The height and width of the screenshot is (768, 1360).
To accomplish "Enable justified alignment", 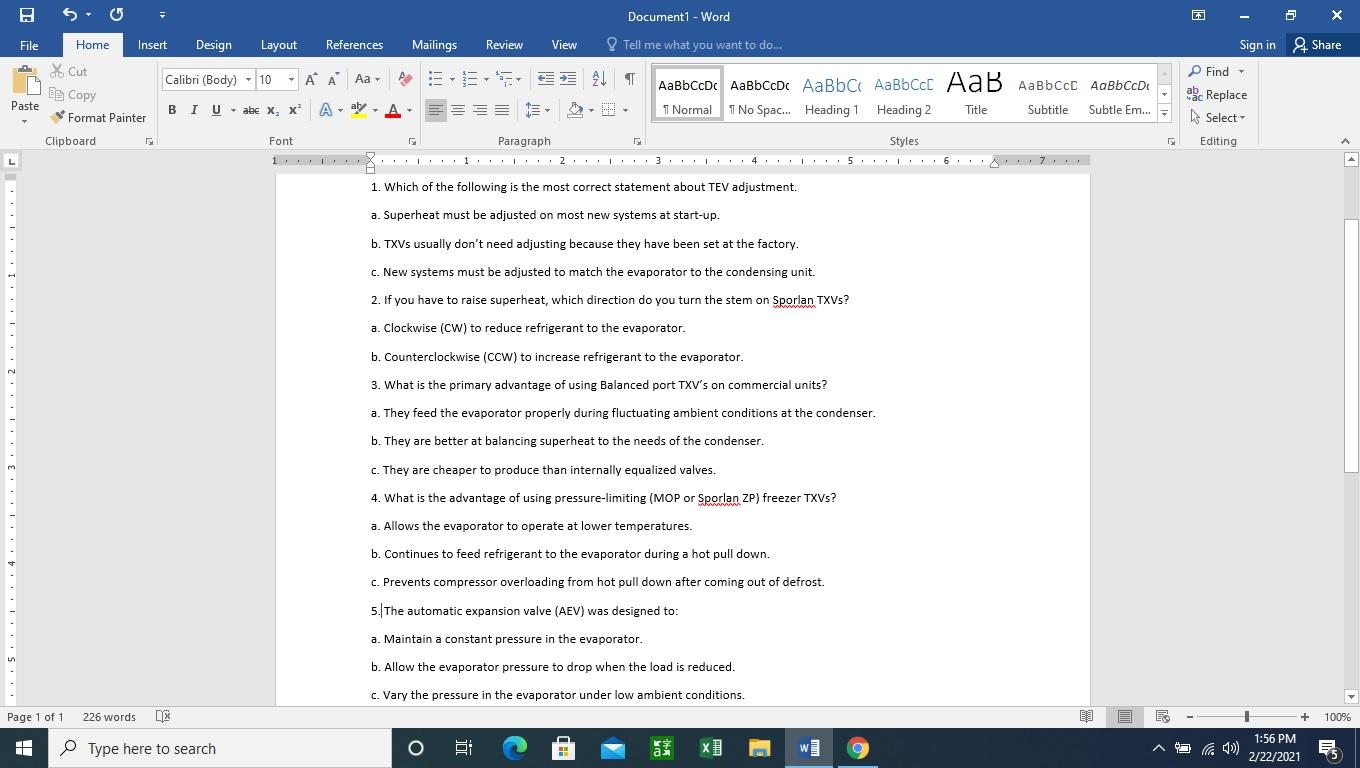I will coord(501,111).
